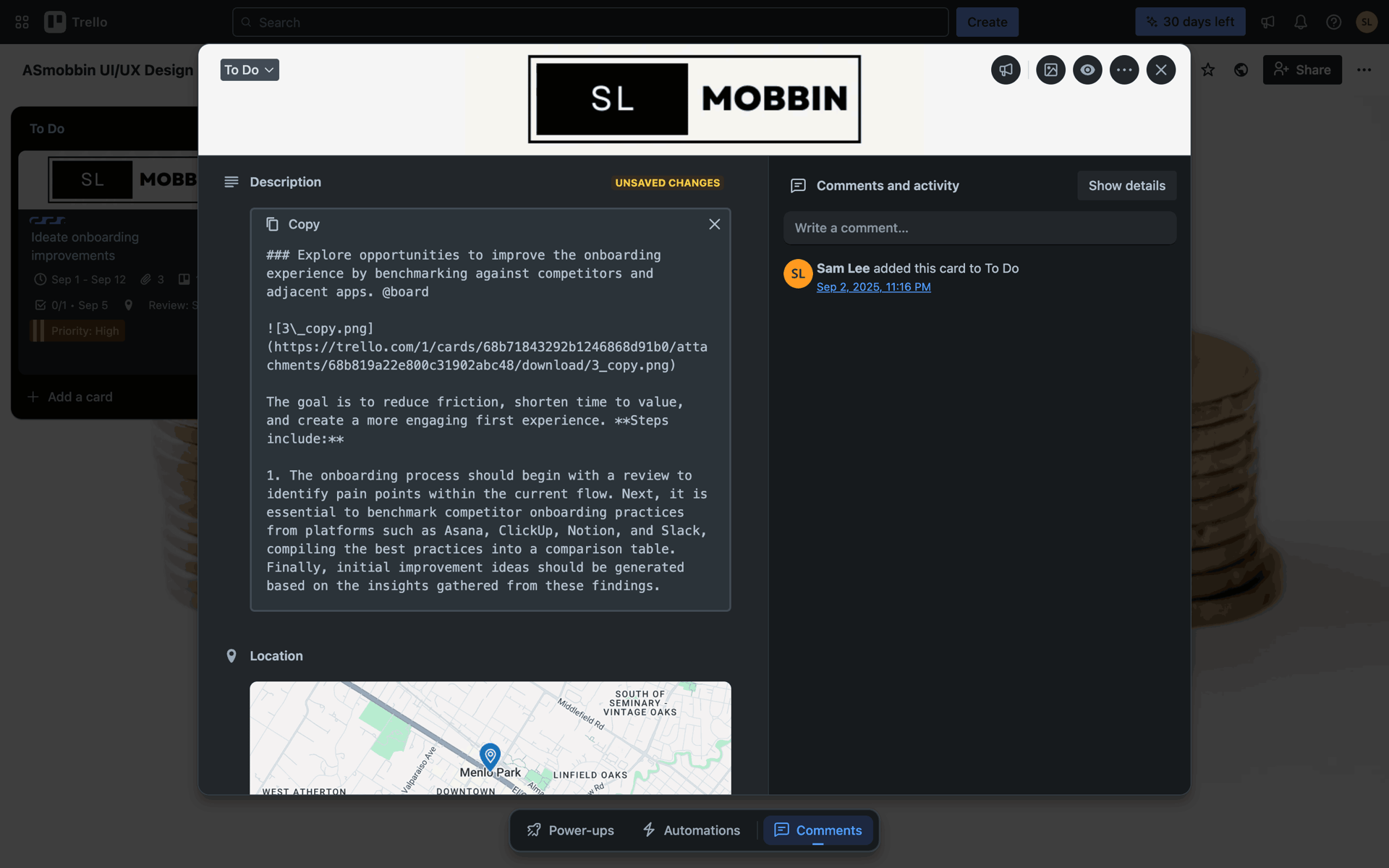Screen dimensions: 1389x868
Task: Open the help question mark icon
Action: click(1333, 22)
